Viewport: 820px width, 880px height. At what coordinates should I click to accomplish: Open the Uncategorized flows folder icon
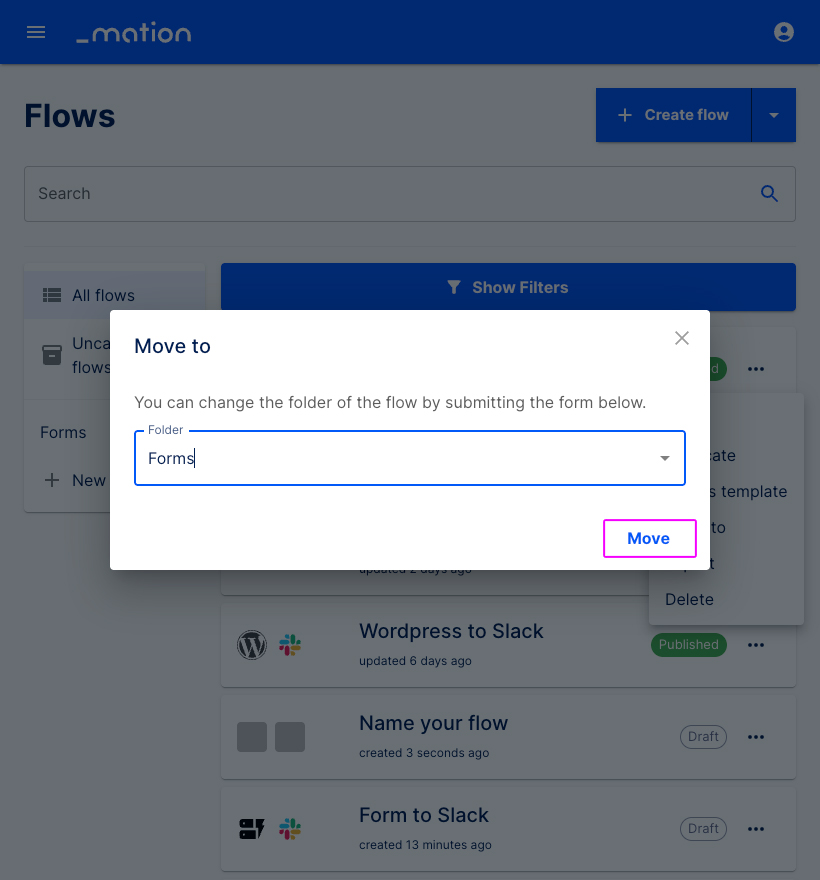51,355
